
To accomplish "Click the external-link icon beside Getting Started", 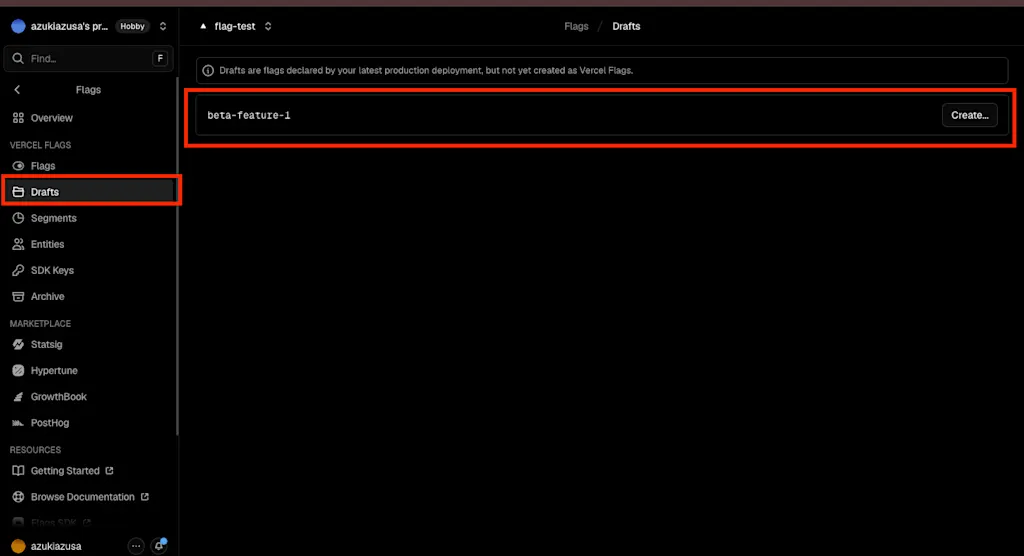I will pyautogui.click(x=109, y=470).
